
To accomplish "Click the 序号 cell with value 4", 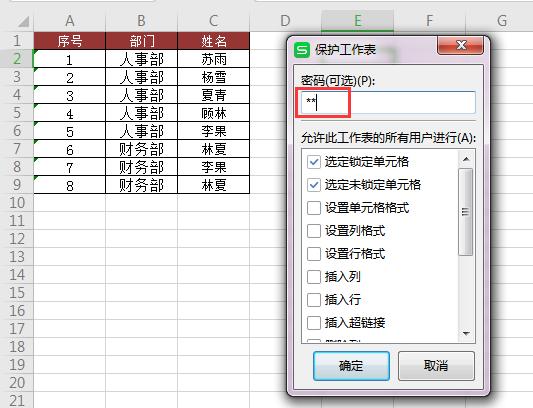I will [x=70, y=113].
